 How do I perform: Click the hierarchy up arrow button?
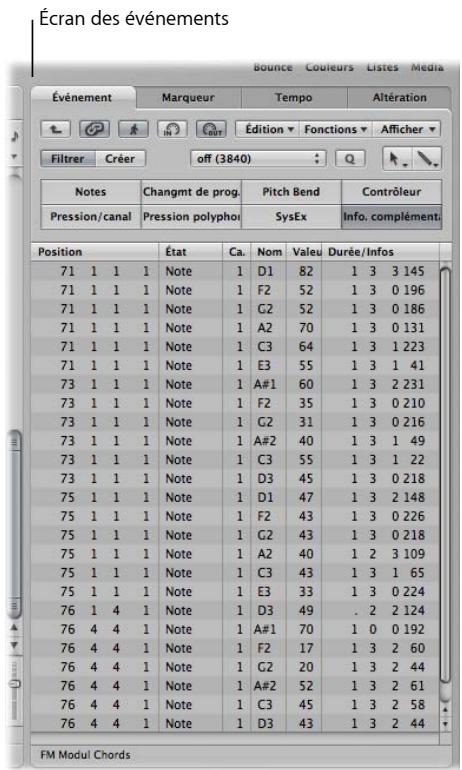point(55,130)
